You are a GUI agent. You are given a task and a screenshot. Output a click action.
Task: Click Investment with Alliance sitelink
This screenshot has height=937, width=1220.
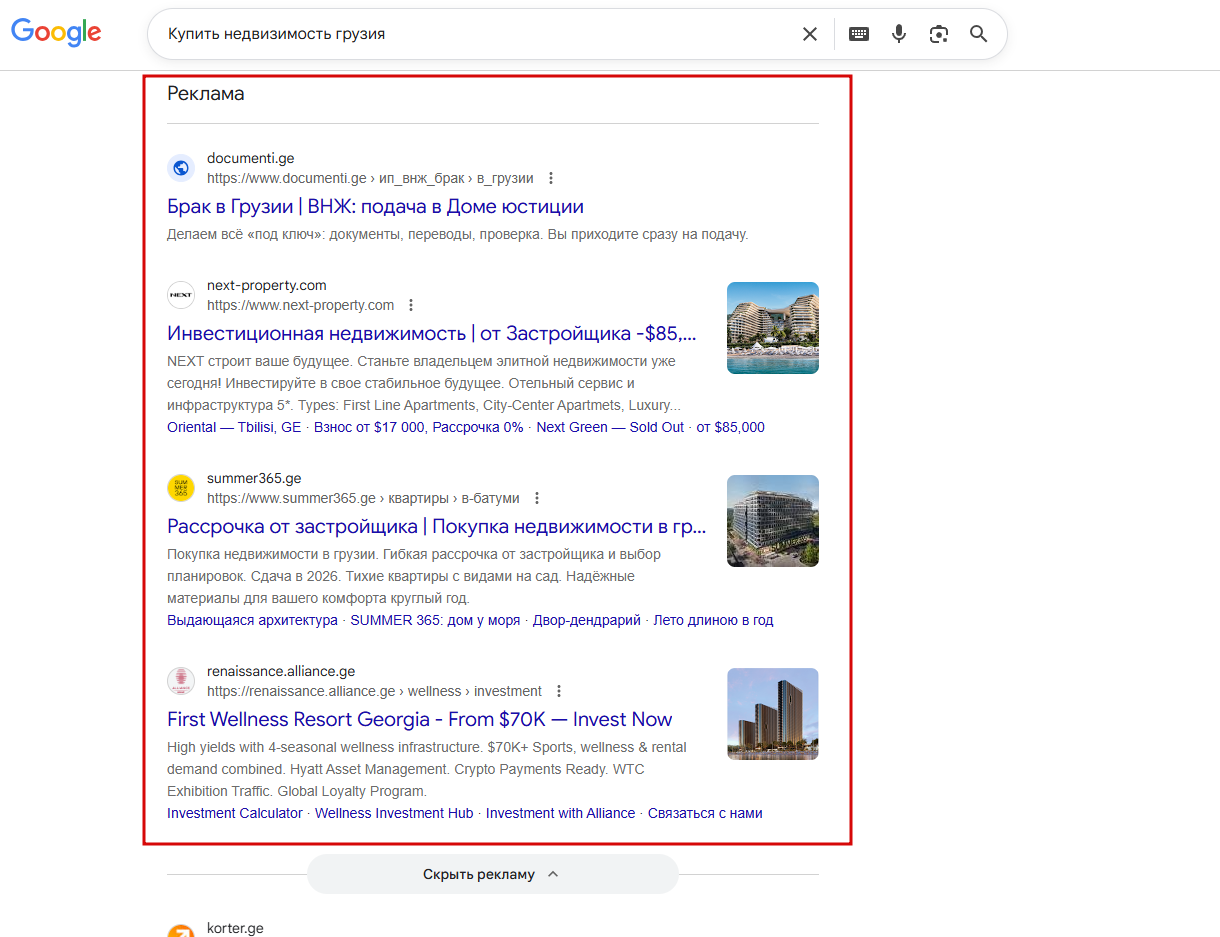coord(560,813)
